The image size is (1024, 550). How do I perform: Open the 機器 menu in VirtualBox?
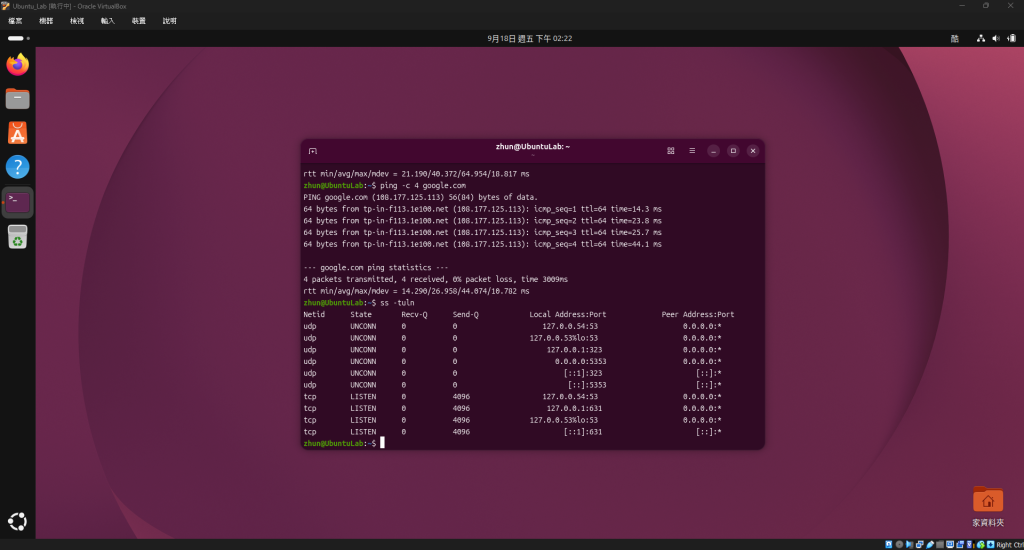46,21
